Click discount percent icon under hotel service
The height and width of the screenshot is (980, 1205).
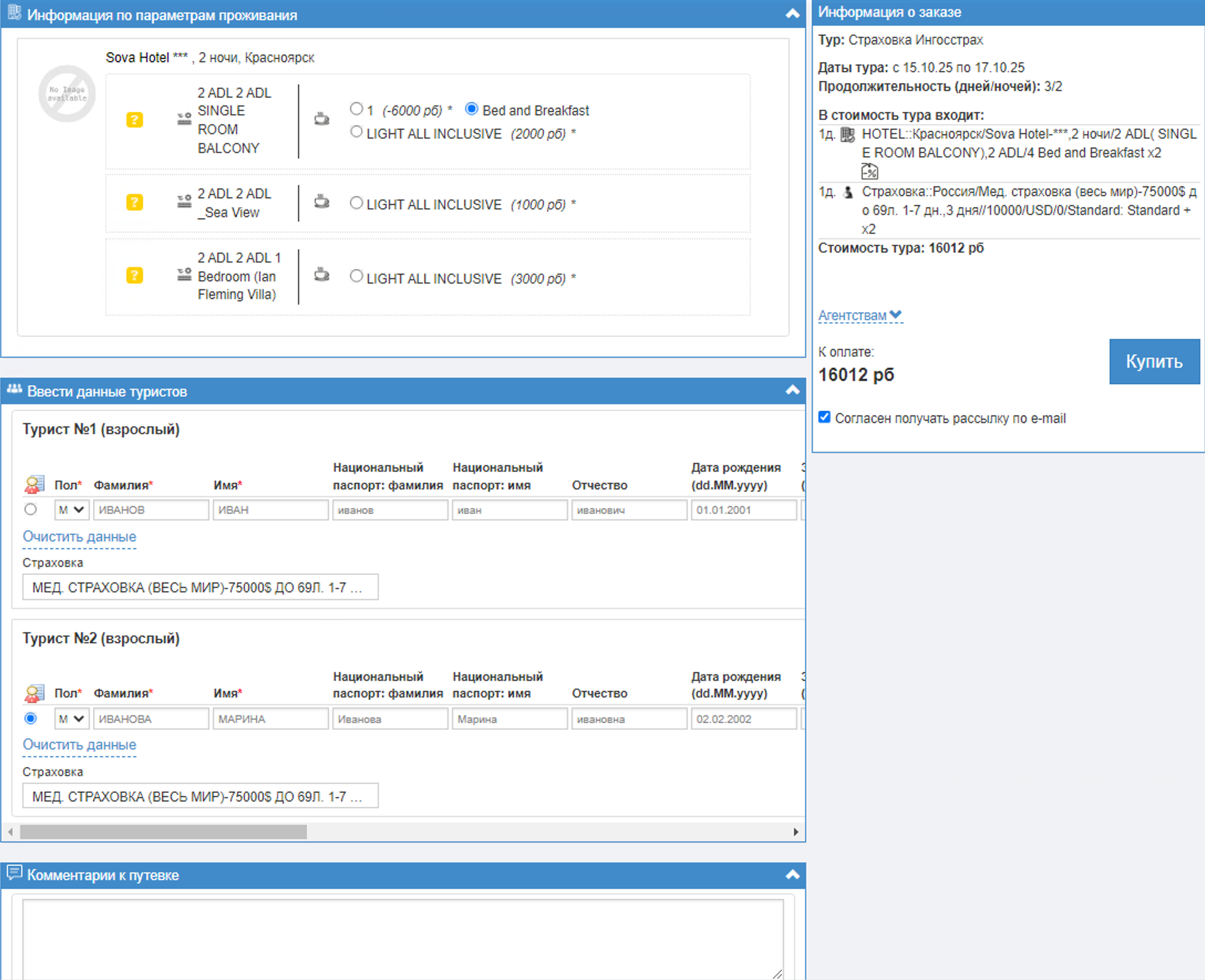(869, 171)
